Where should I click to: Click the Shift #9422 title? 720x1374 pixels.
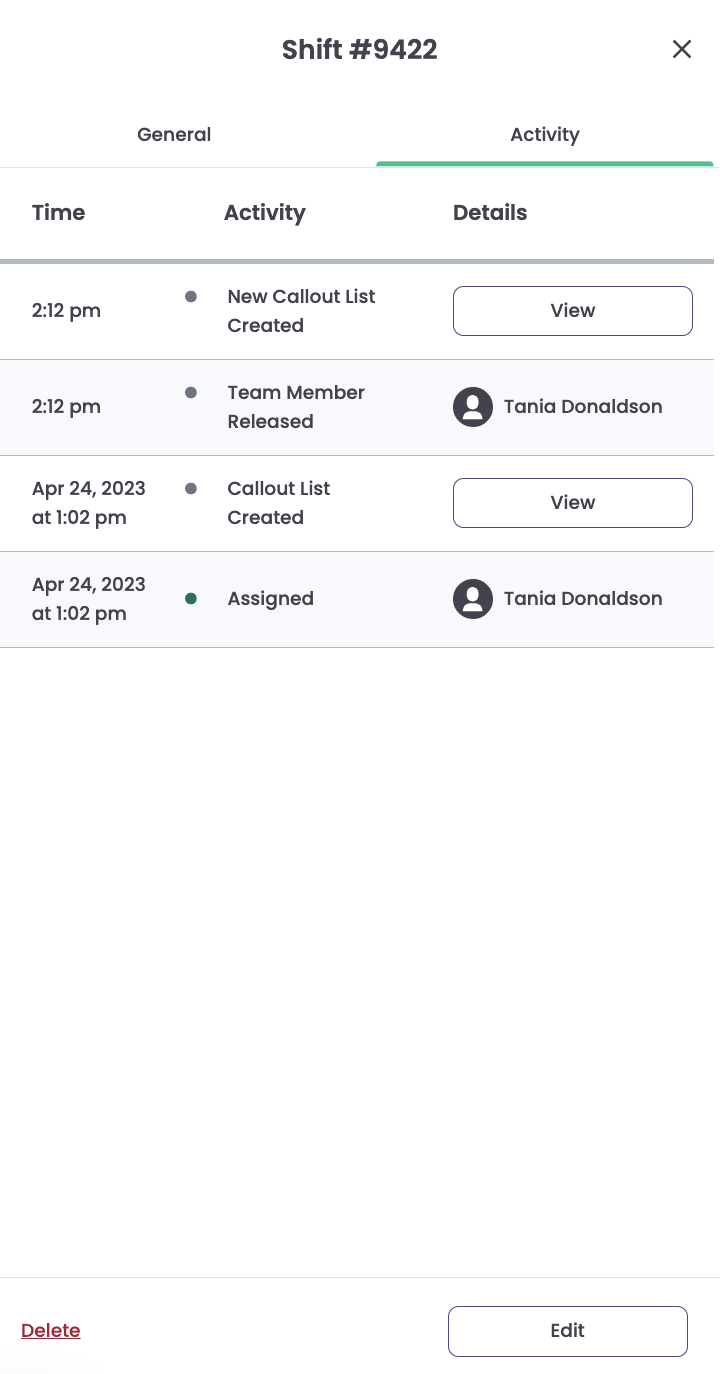click(x=360, y=49)
